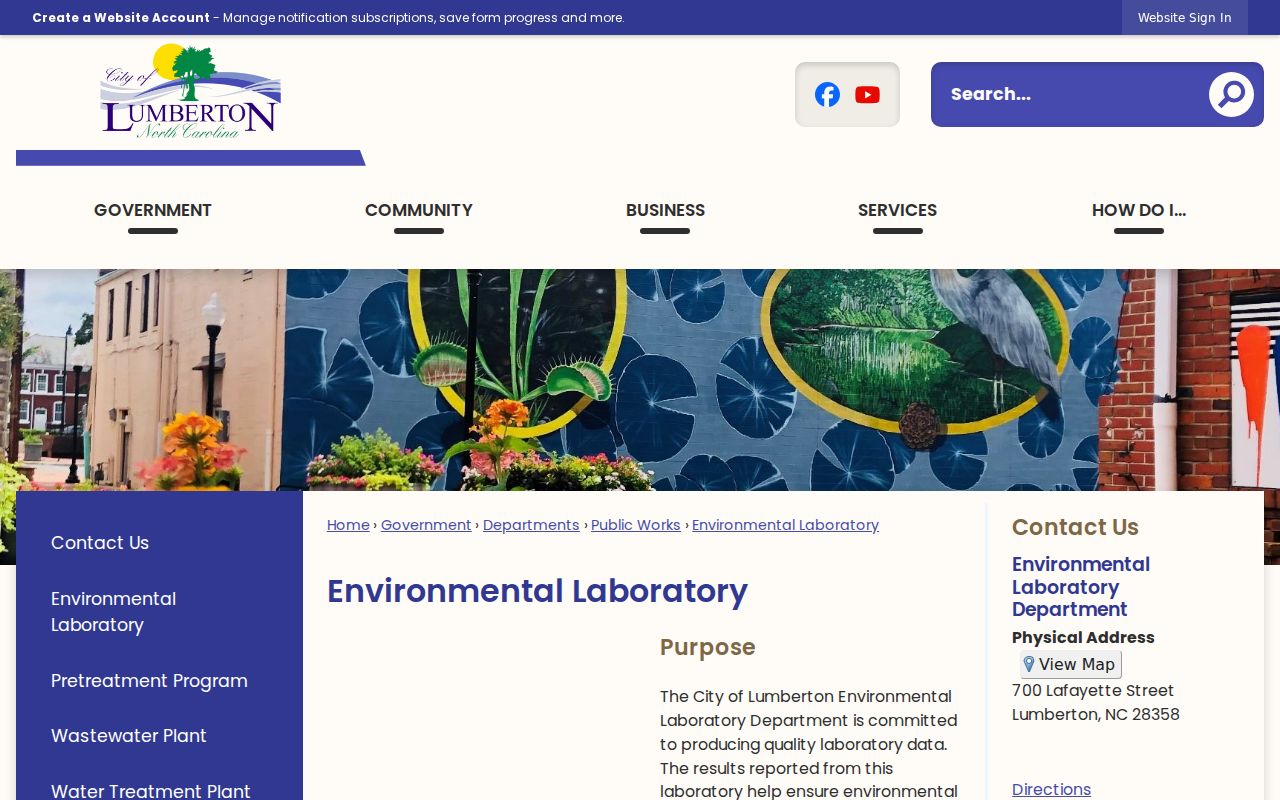This screenshot has width=1280, height=800.
Task: Click the City of Lumberton logo
Action: click(190, 92)
